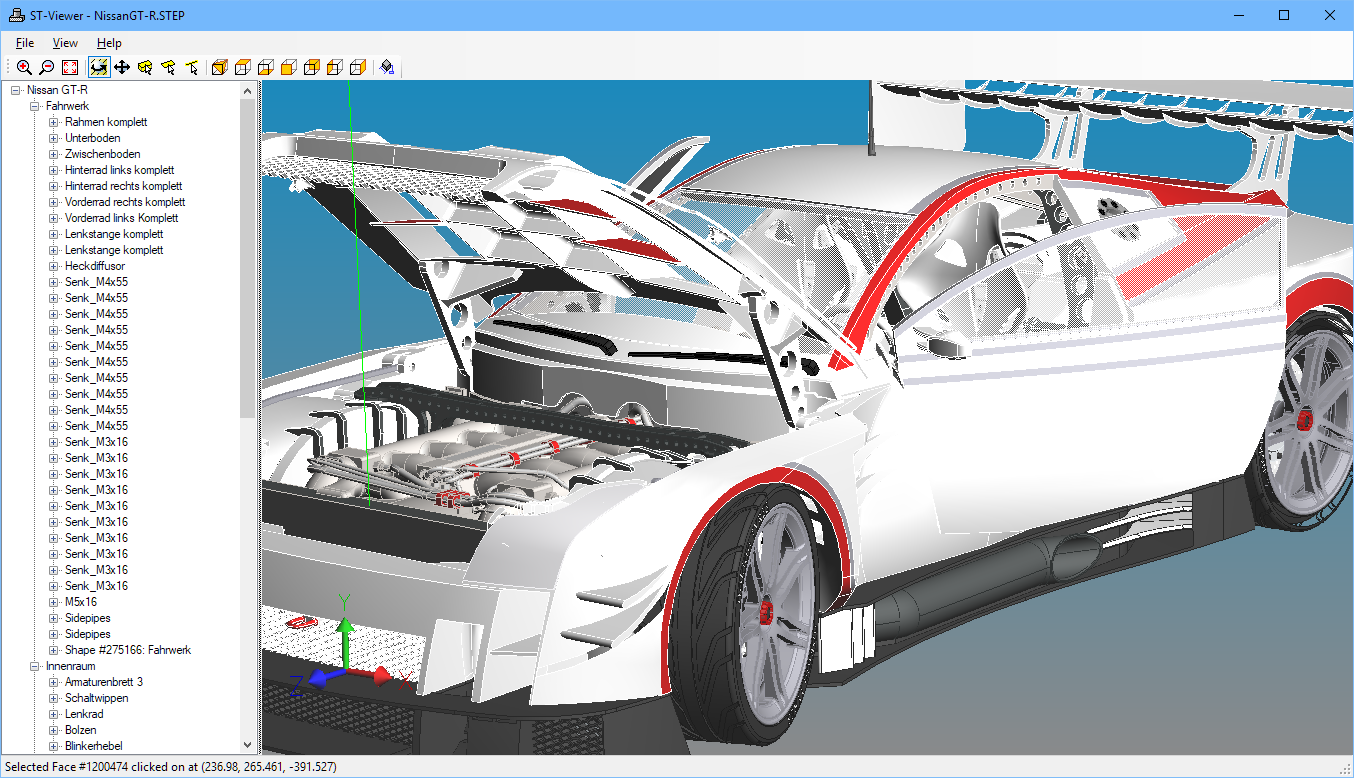
Task: Select the Blinkerhebel tree item
Action: tap(95, 746)
